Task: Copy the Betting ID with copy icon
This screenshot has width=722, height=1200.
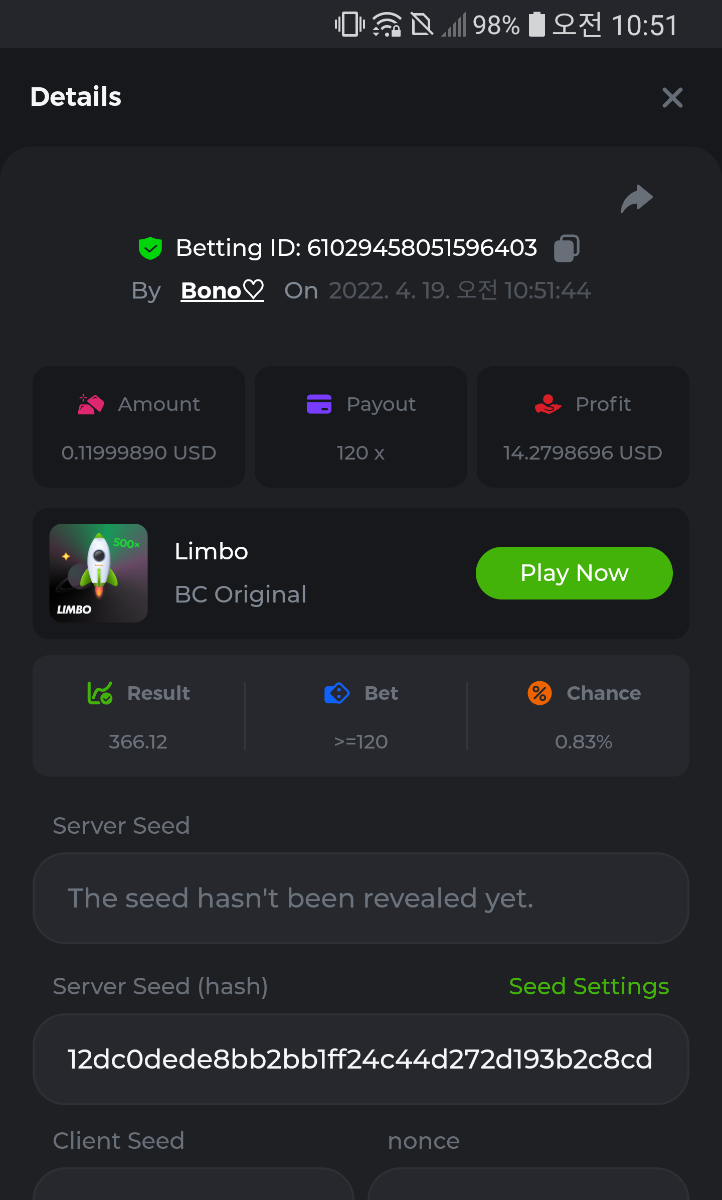Action: click(567, 248)
